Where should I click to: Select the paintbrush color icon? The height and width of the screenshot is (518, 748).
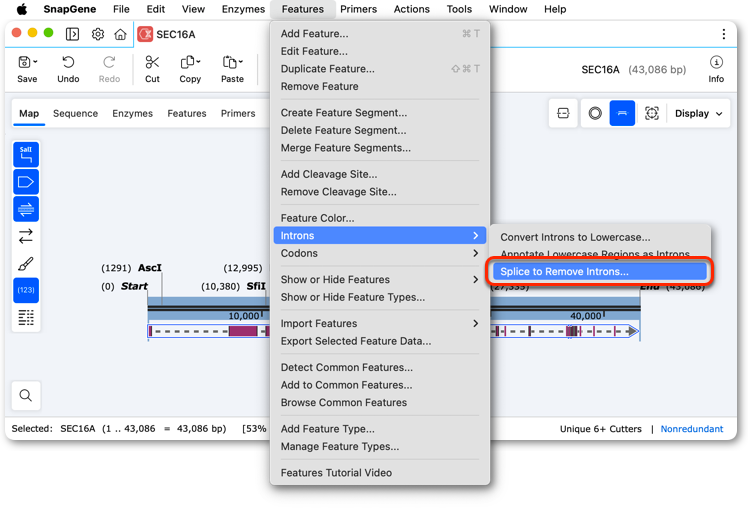26,263
